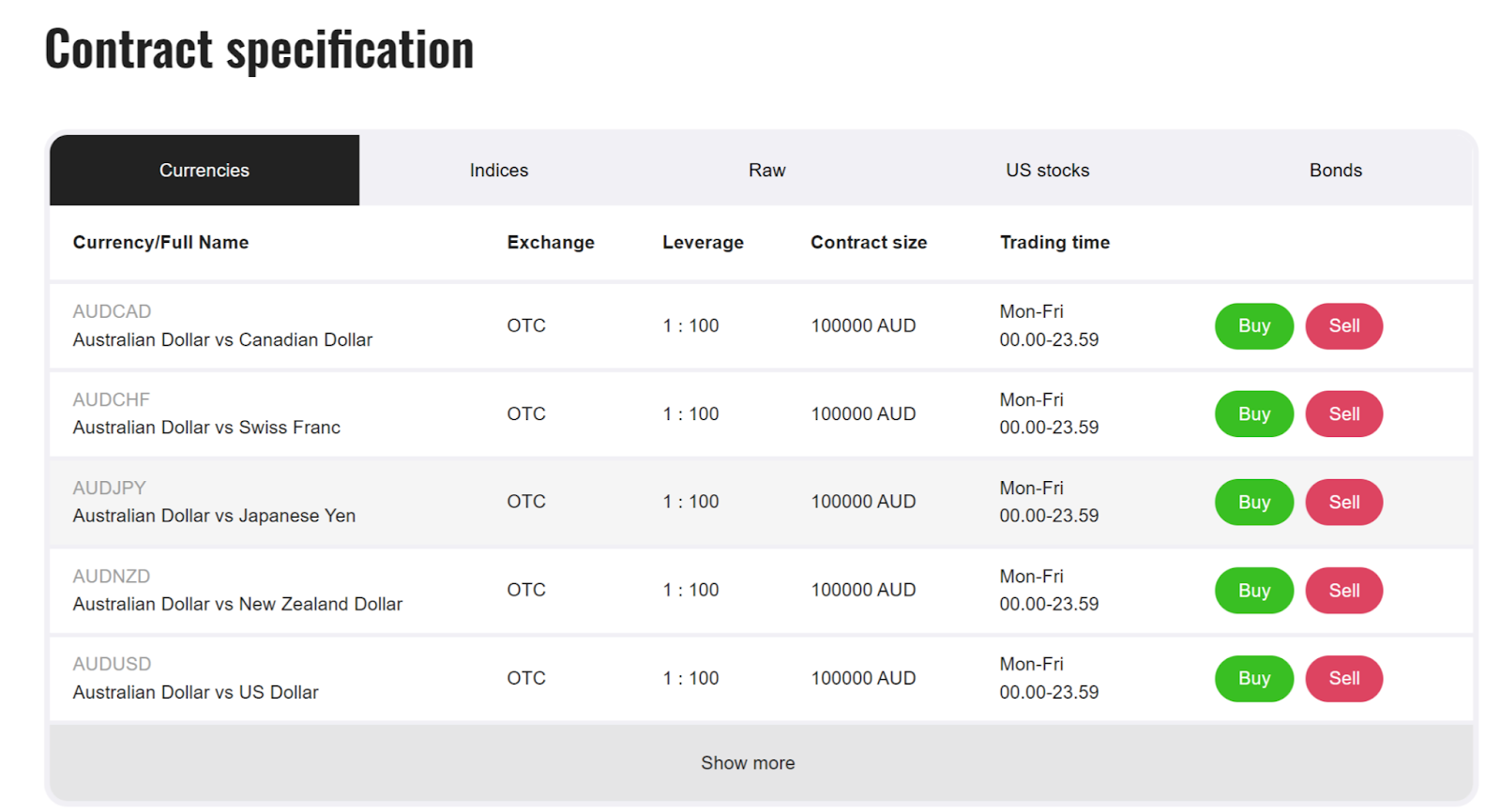This screenshot has width=1501, height=812.
Task: Sell AUDJPY pair
Action: (1344, 502)
